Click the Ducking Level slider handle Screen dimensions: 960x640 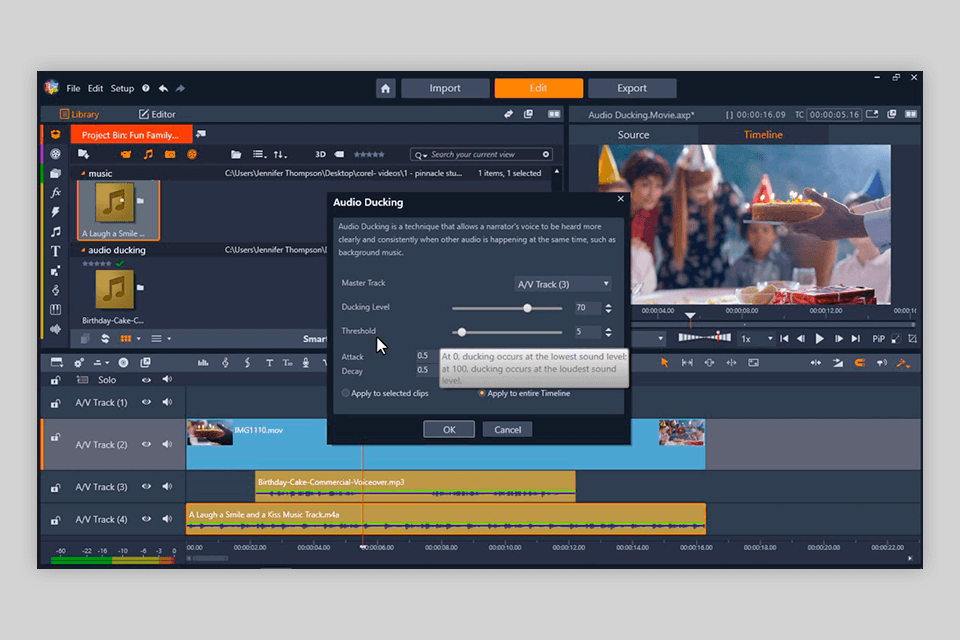pos(527,308)
